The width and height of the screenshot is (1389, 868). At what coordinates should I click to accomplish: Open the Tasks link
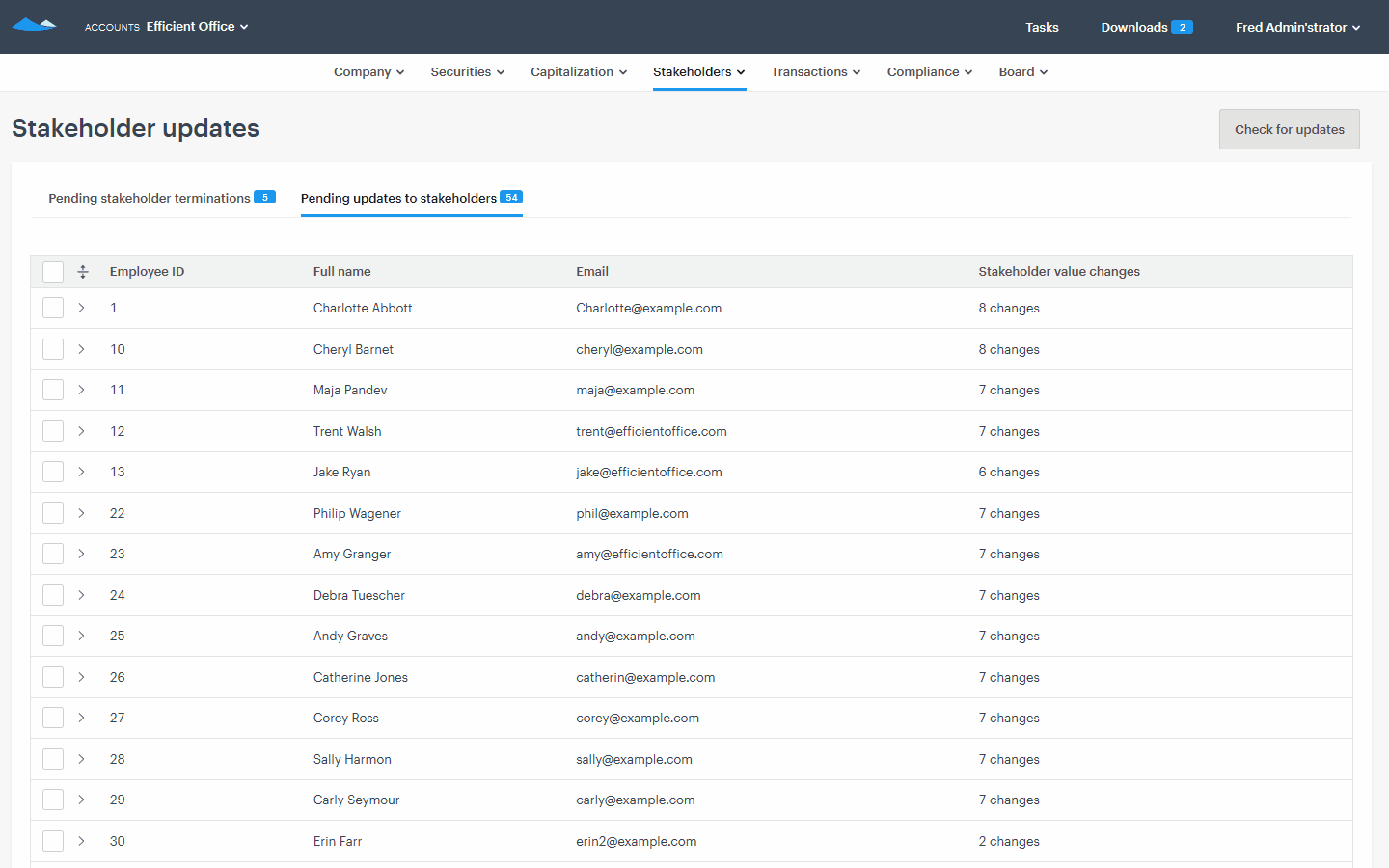pos(1042,27)
